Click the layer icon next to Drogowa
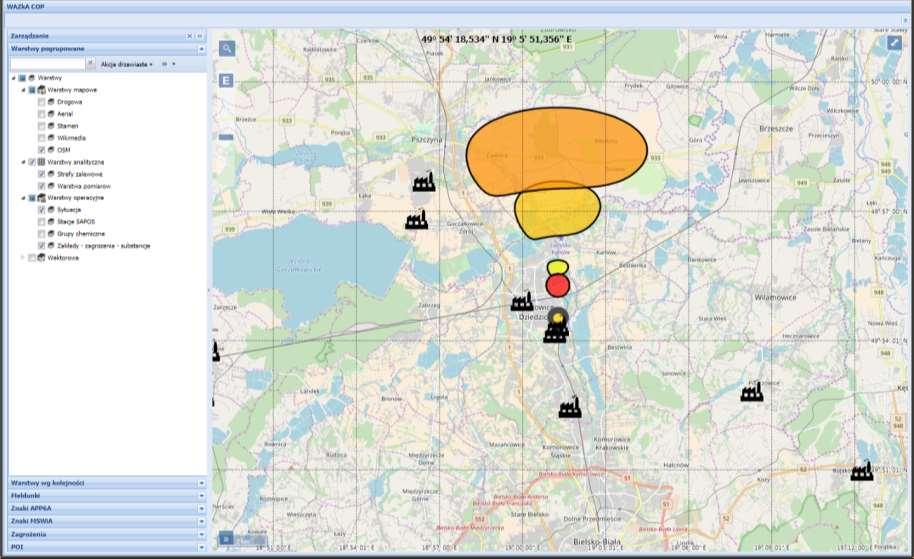The height and width of the screenshot is (559, 914). [51, 102]
